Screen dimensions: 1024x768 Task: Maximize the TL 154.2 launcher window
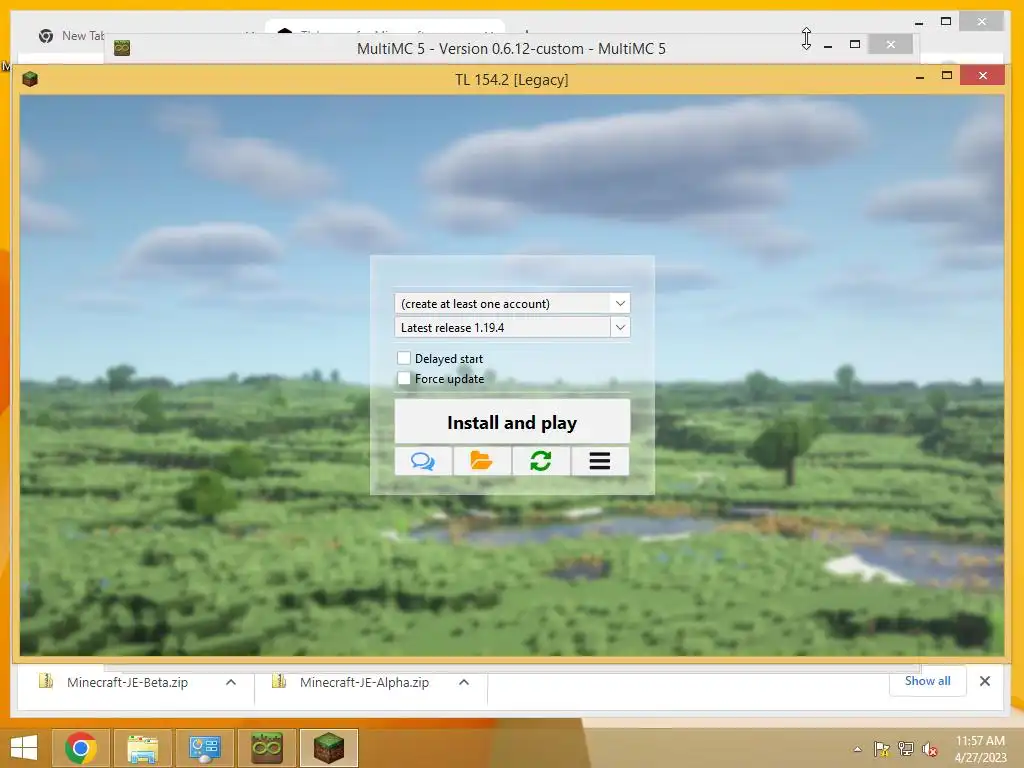coord(947,76)
